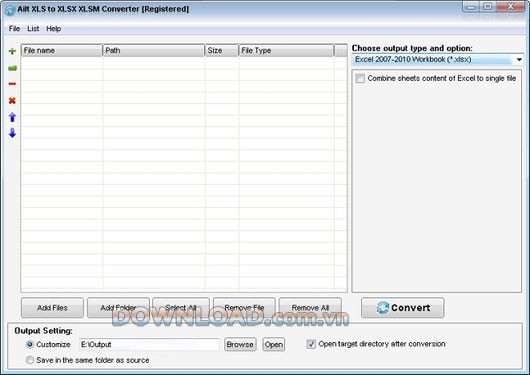Click the Select All button
This screenshot has width=530, height=375.
(181, 308)
